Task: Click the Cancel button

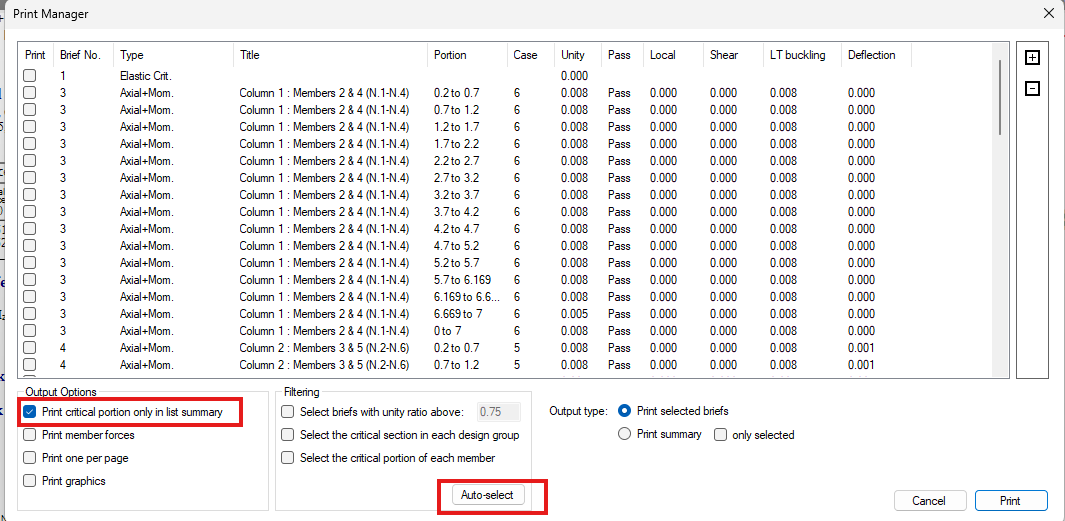Action: 928,500
